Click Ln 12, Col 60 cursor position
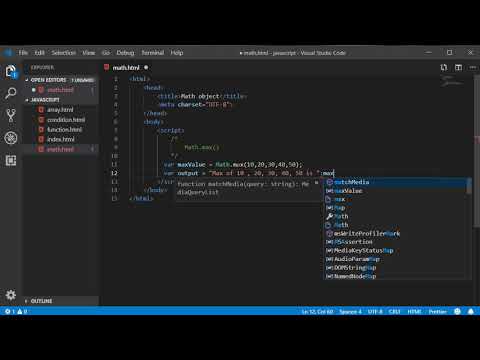The width and height of the screenshot is (480, 360). (317, 312)
